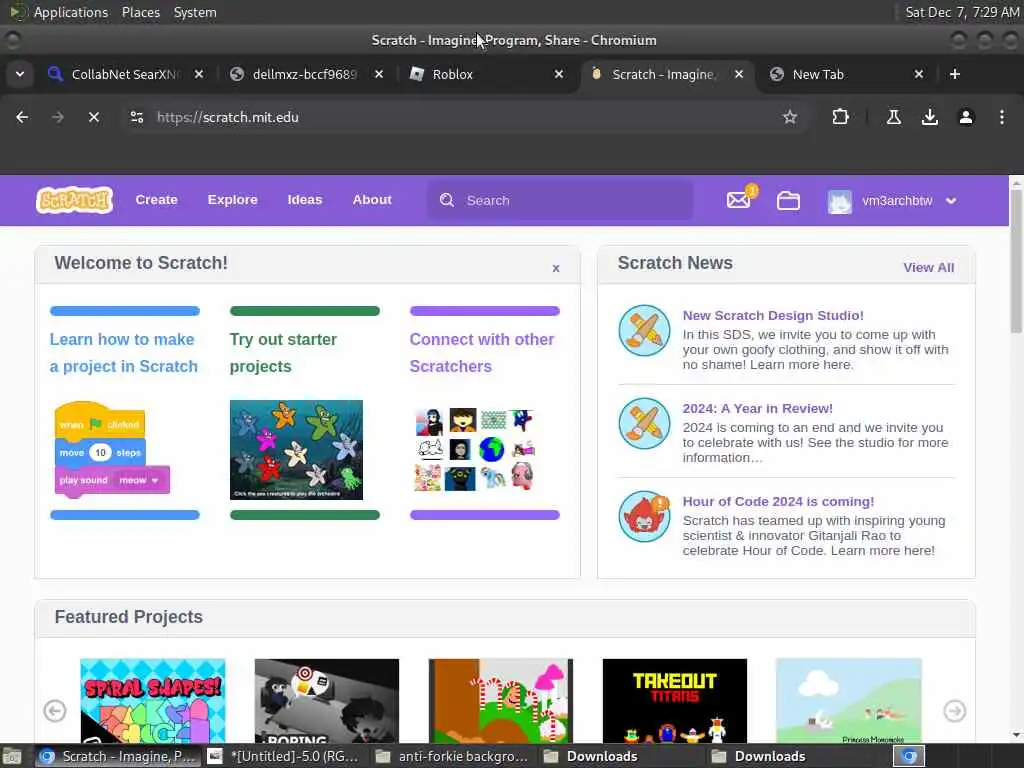Image resolution: width=1024 pixels, height=768 pixels.
Task: Open the browser profile icon
Action: pyautogui.click(x=966, y=117)
